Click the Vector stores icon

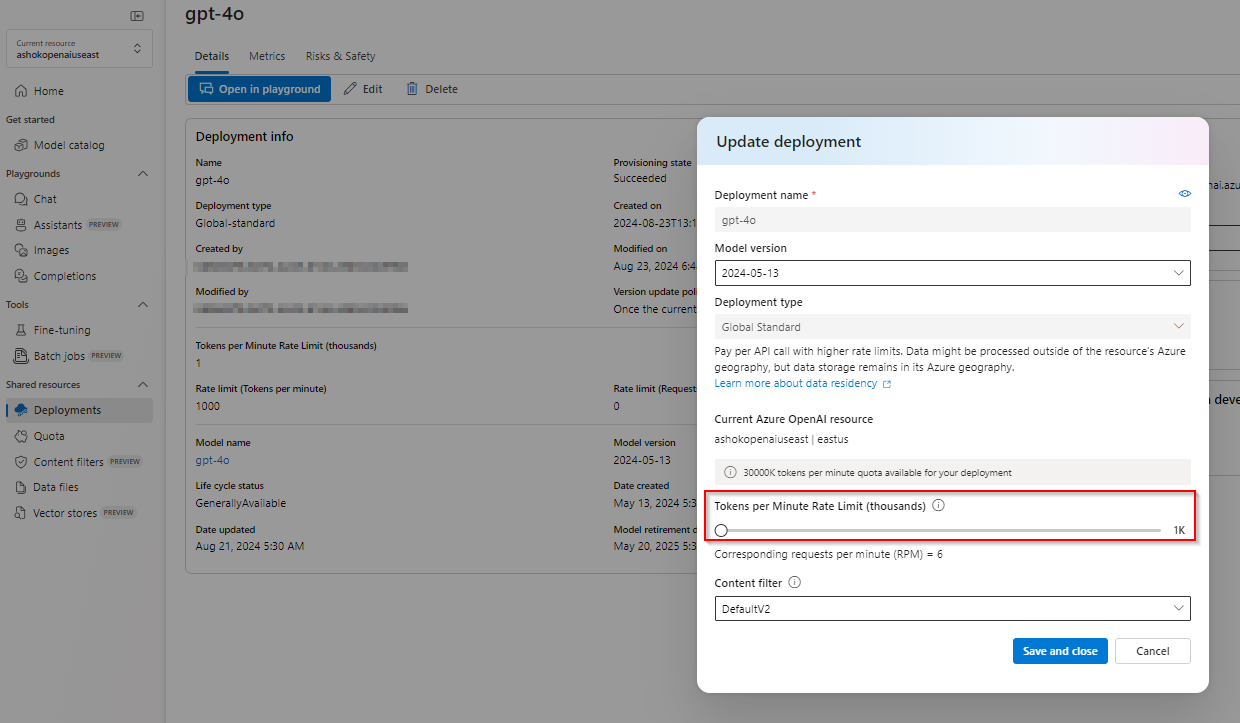coord(21,513)
